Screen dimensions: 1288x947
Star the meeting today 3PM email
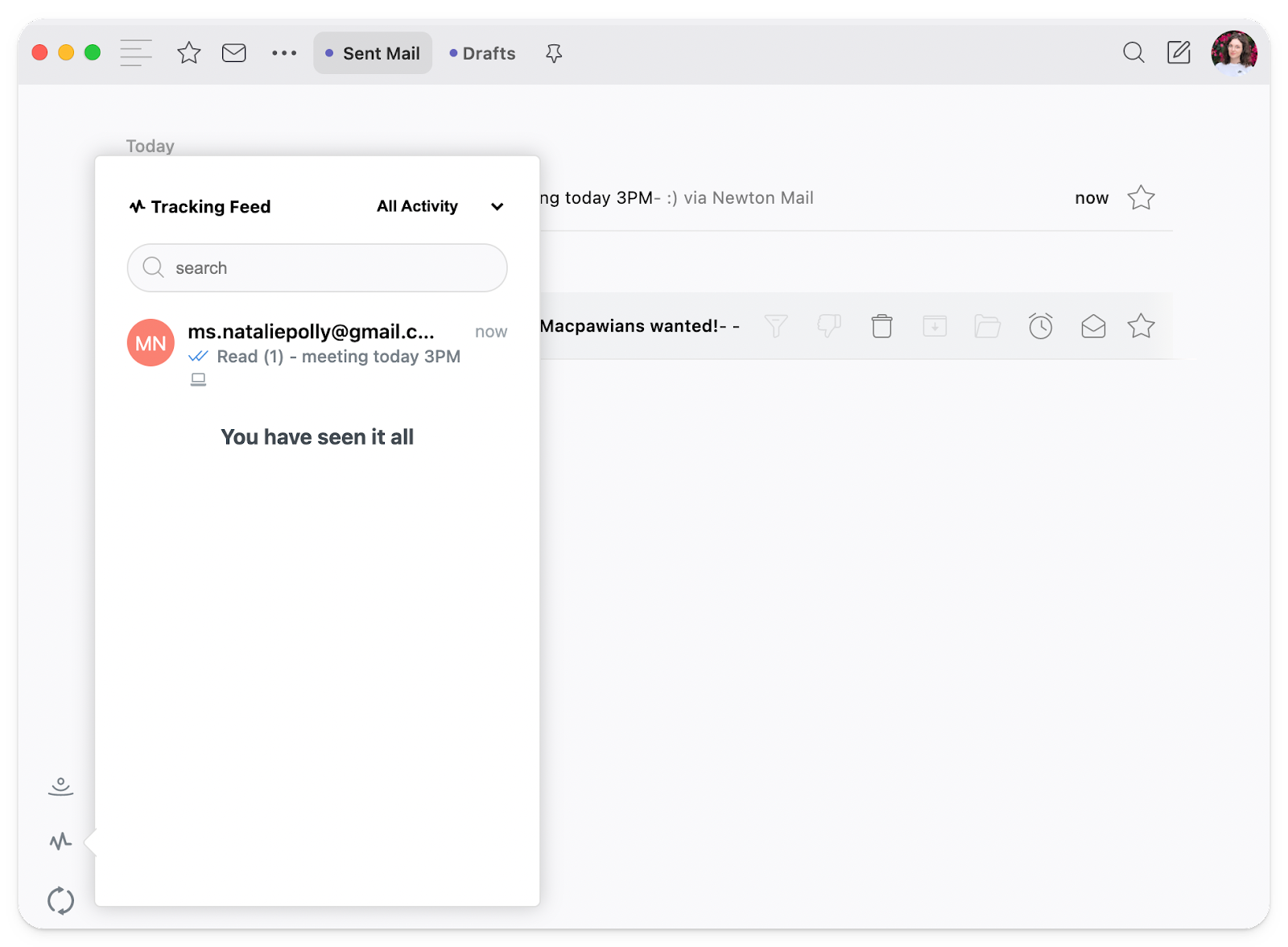click(1141, 198)
